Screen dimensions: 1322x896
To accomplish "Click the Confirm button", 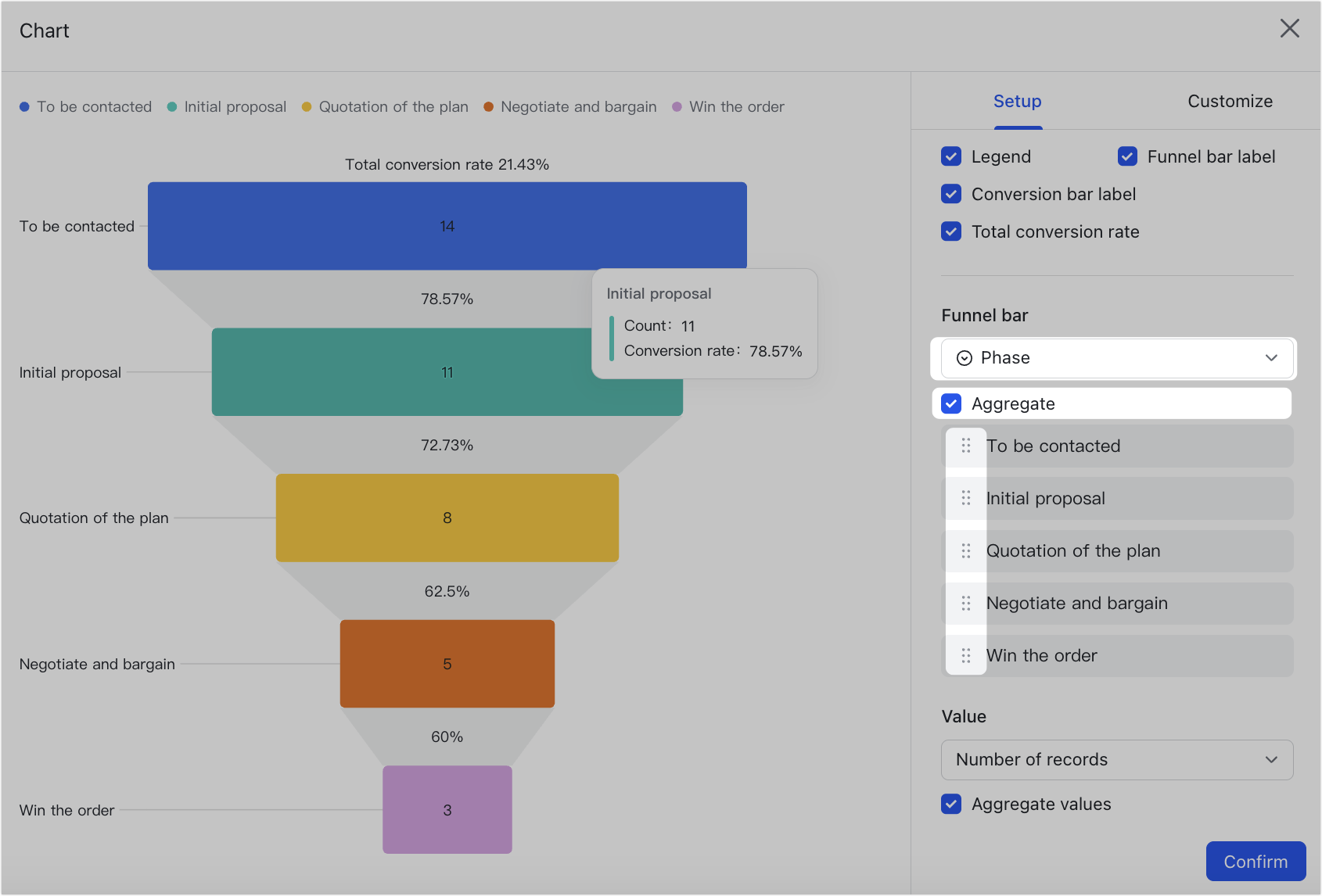I will tap(1256, 862).
